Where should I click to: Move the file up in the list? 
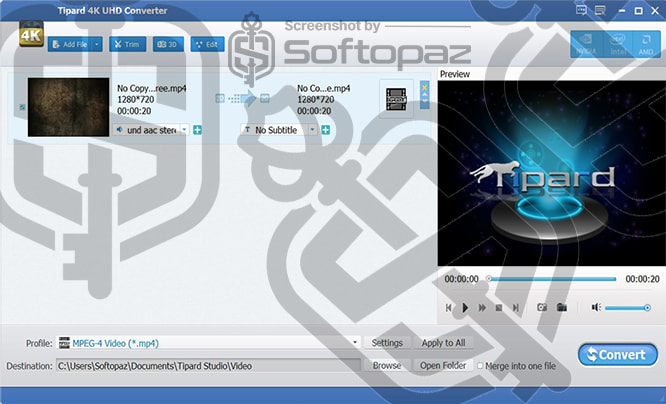coord(424,94)
